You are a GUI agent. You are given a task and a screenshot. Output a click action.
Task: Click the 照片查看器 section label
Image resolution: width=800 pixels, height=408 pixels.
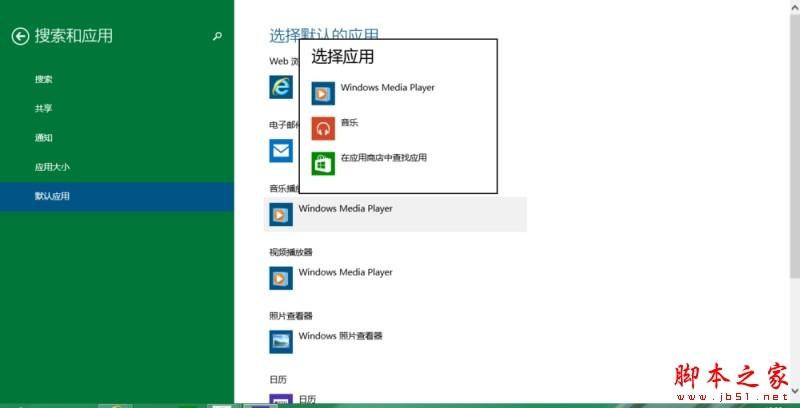(x=291, y=316)
